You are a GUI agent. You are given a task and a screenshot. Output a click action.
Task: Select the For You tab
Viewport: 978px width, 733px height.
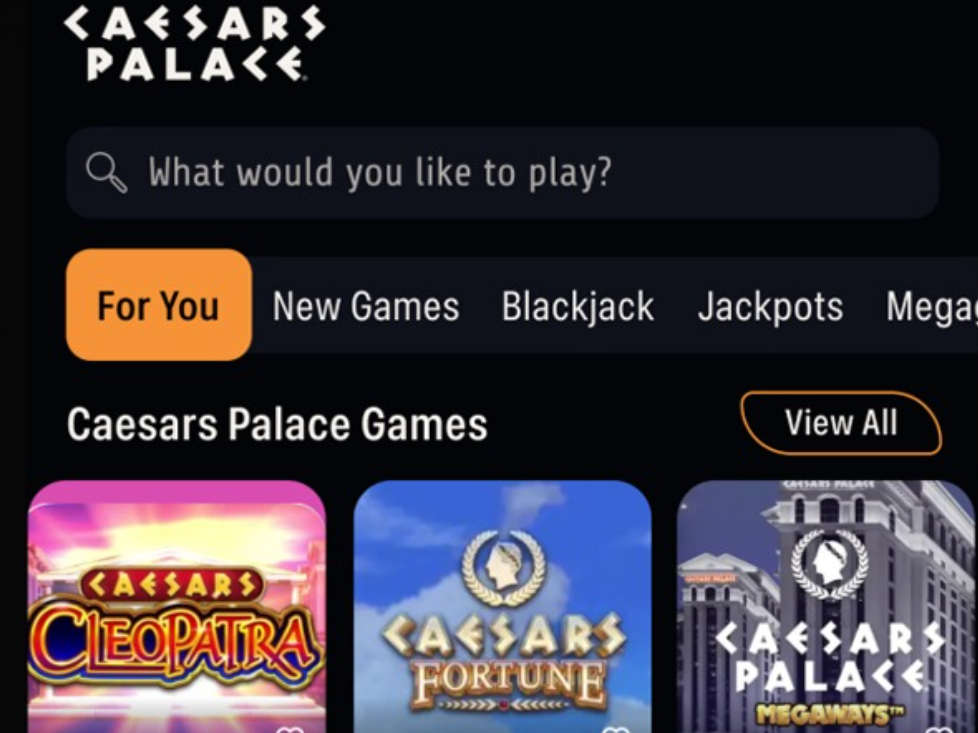tap(157, 306)
